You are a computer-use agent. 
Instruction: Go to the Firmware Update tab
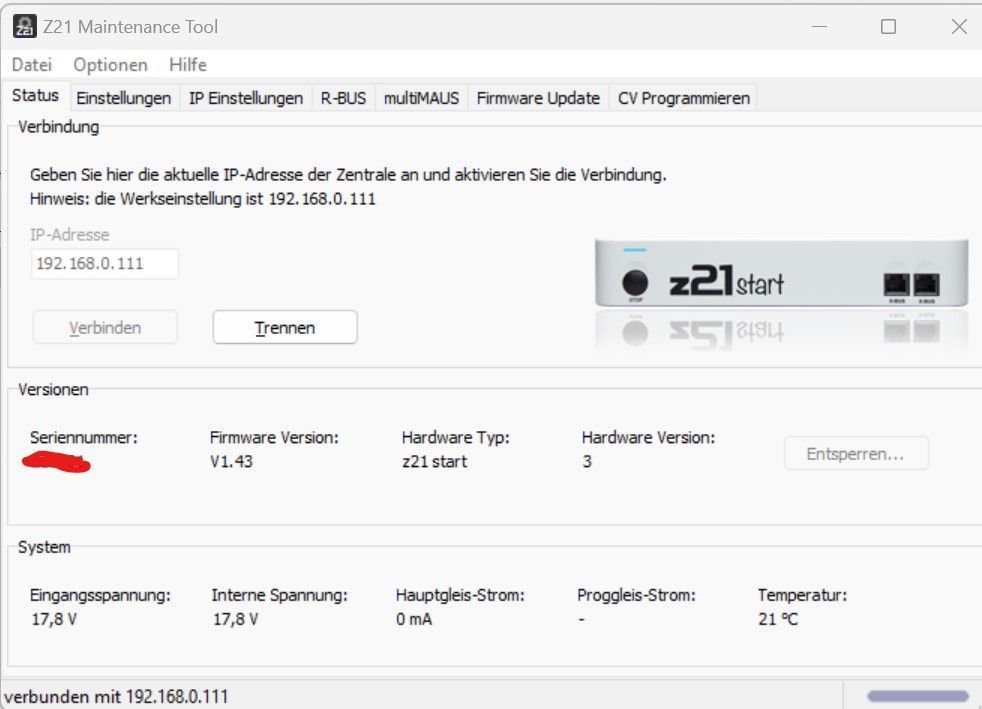click(x=538, y=98)
